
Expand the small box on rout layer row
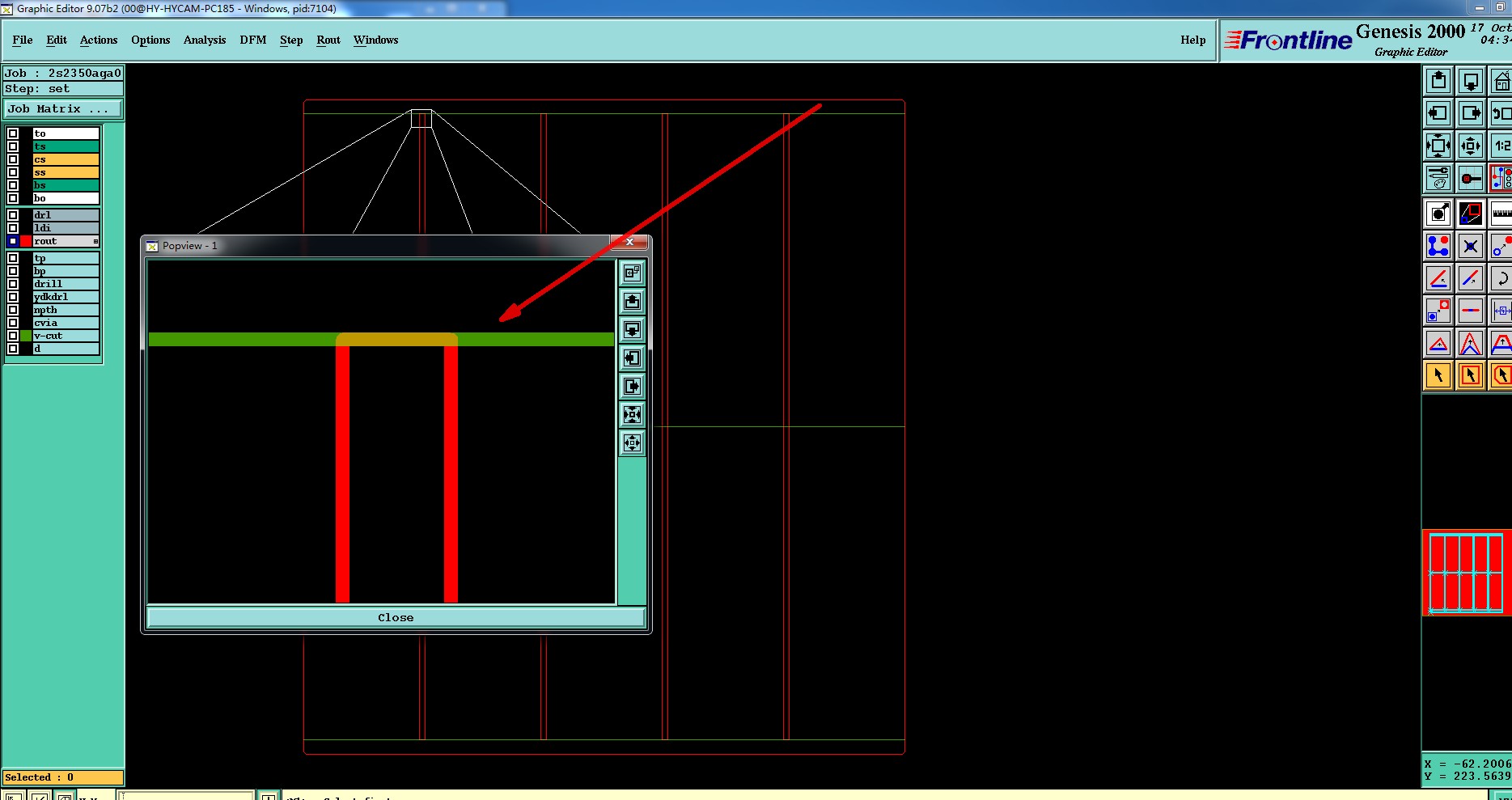pos(95,242)
